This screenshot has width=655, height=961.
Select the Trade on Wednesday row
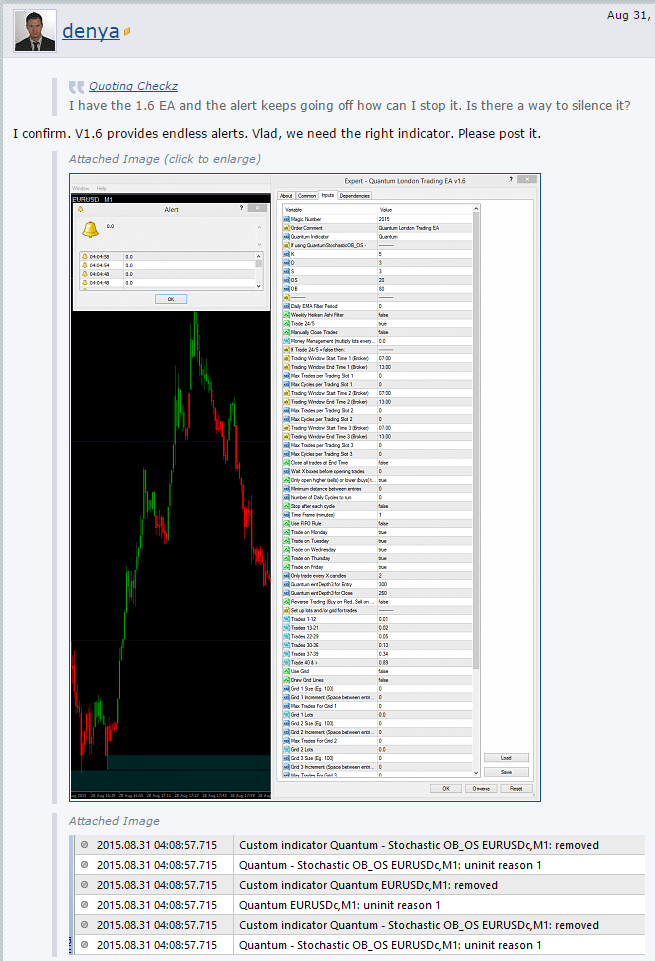pyautogui.click(x=377, y=550)
